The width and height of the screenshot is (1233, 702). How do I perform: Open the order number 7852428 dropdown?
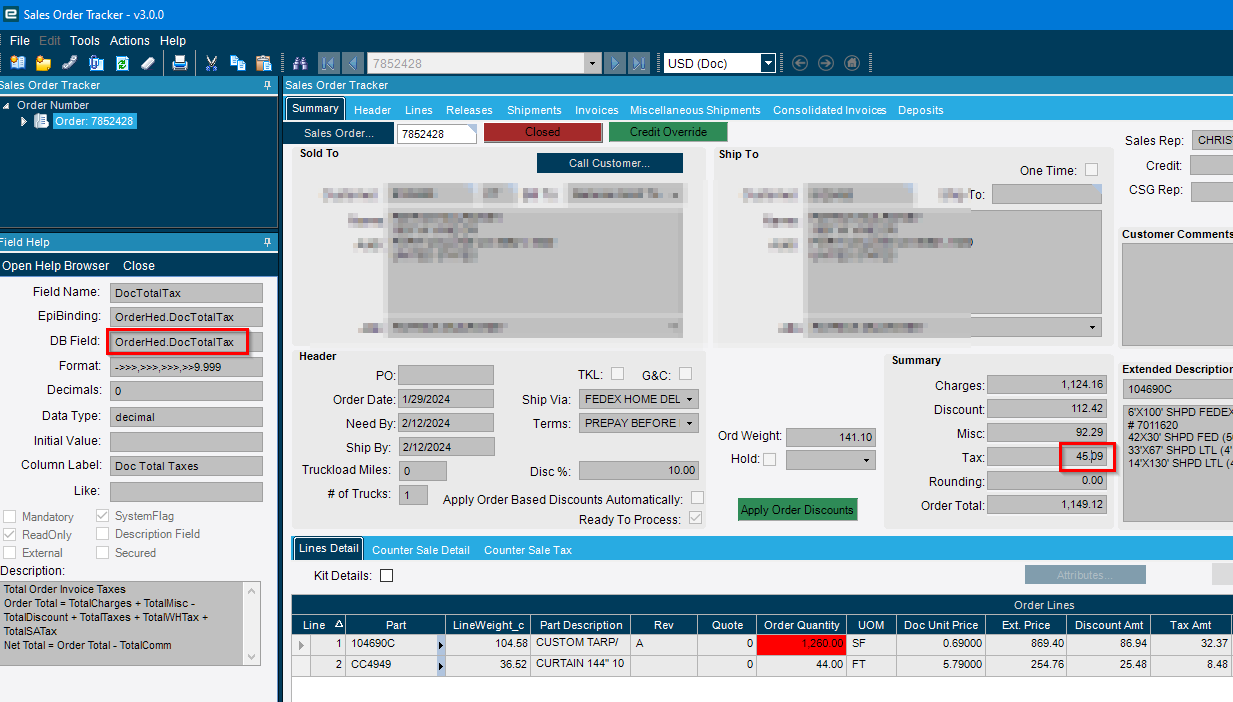(592, 63)
